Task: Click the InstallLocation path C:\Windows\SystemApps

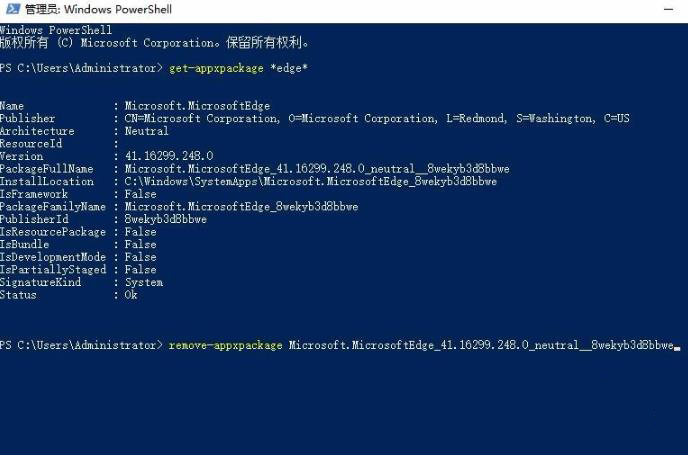Action: (310, 182)
